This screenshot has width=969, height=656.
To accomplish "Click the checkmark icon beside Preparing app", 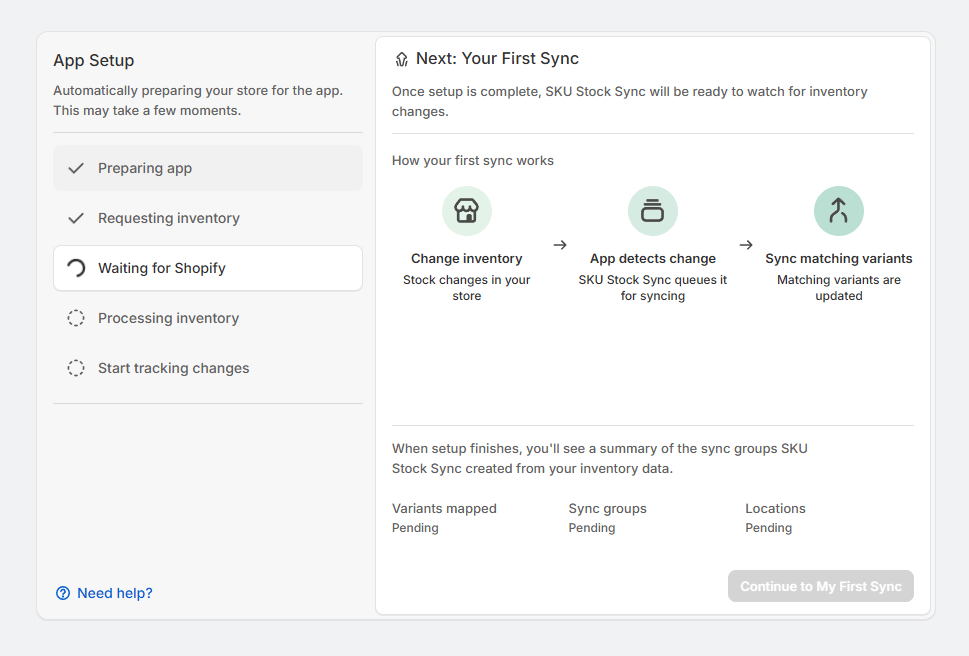I will click(76, 168).
